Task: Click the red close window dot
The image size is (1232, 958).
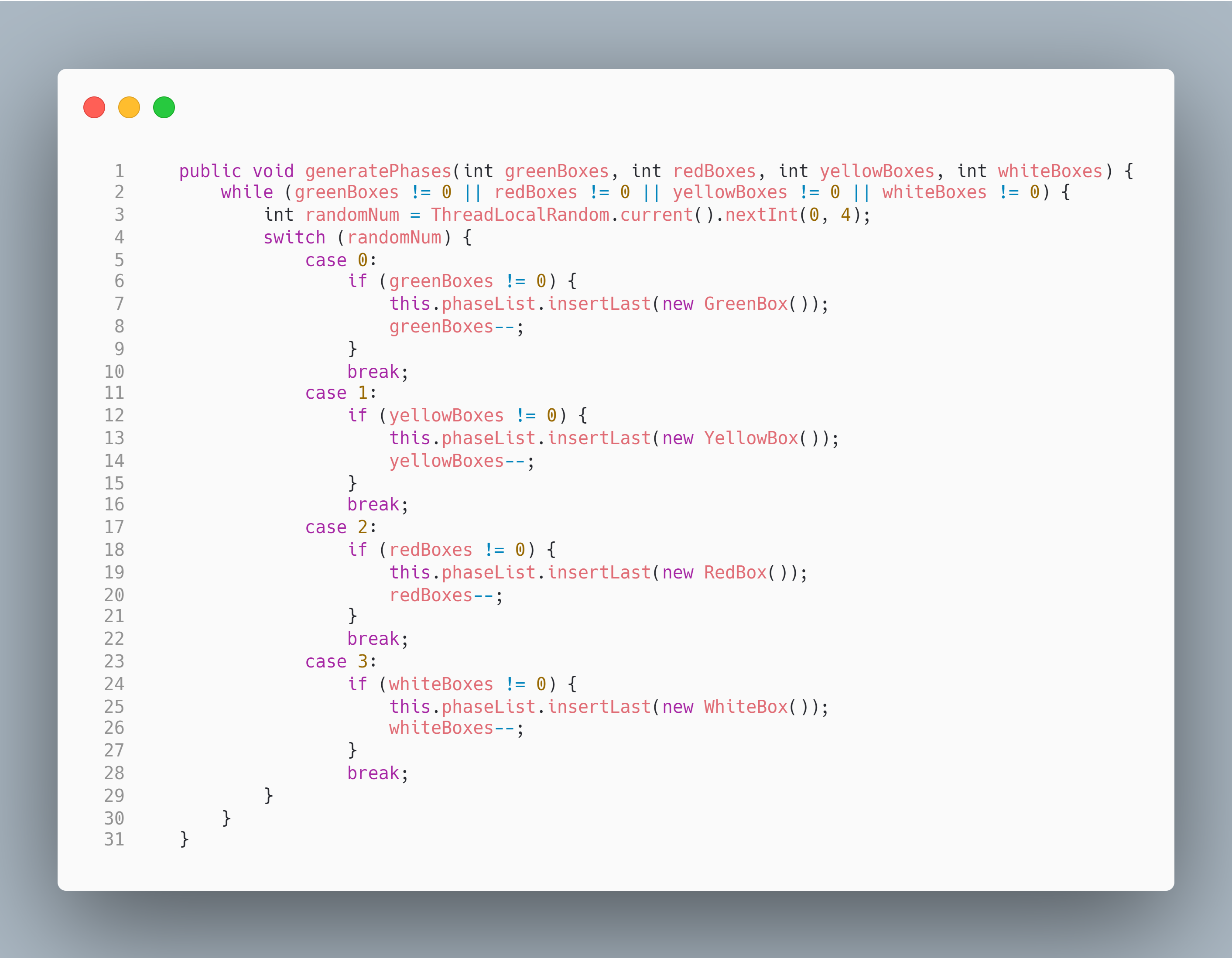Action: [x=94, y=107]
